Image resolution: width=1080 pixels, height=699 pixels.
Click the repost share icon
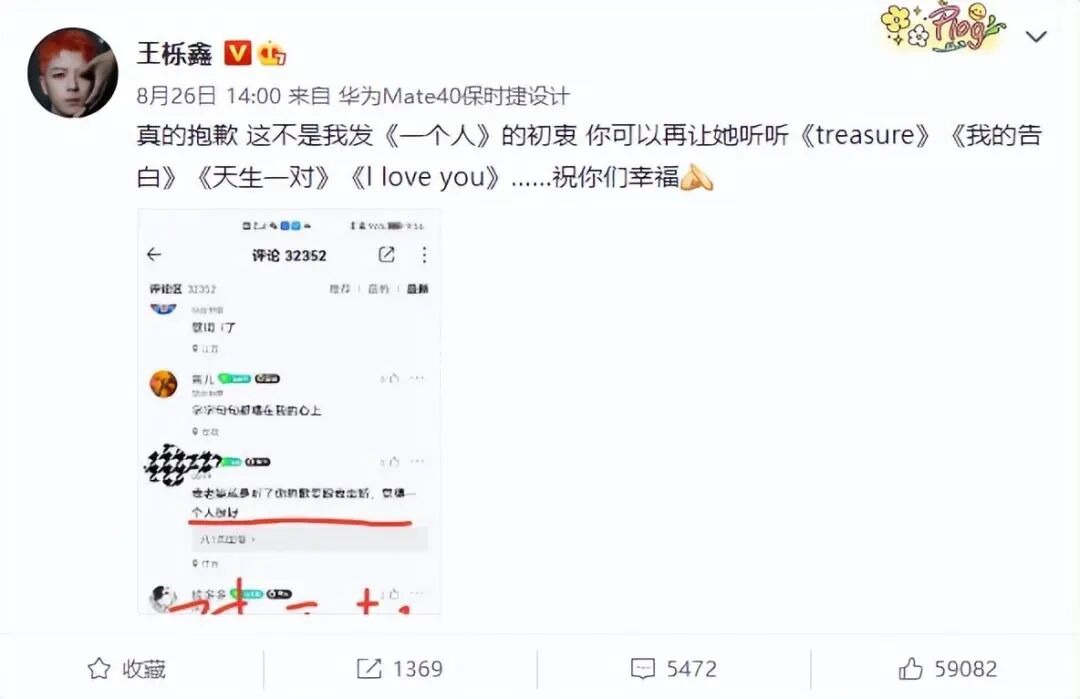369,669
